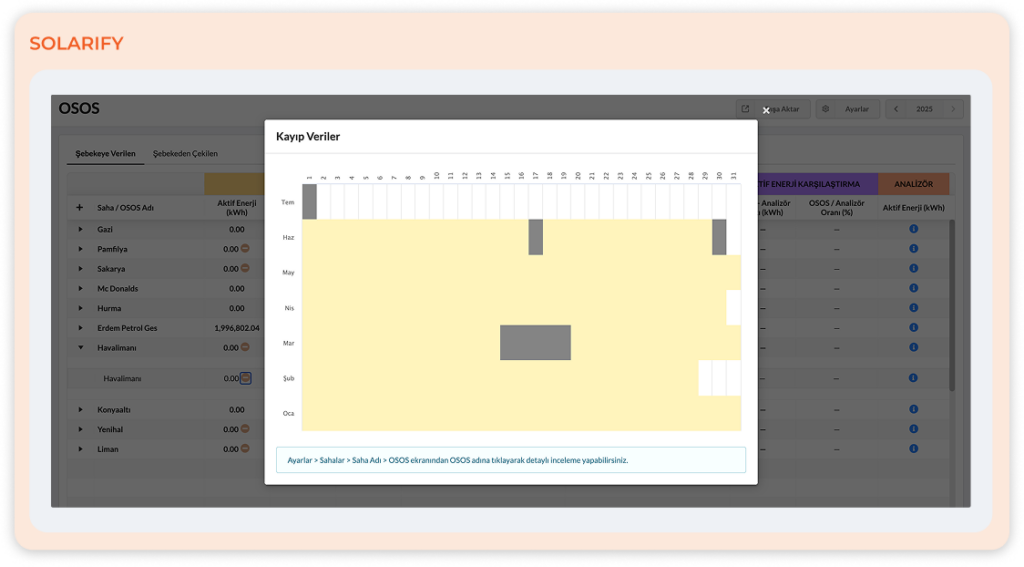This screenshot has width=1024, height=567.
Task: Click the Oca month label in the chart
Action: click(x=288, y=413)
